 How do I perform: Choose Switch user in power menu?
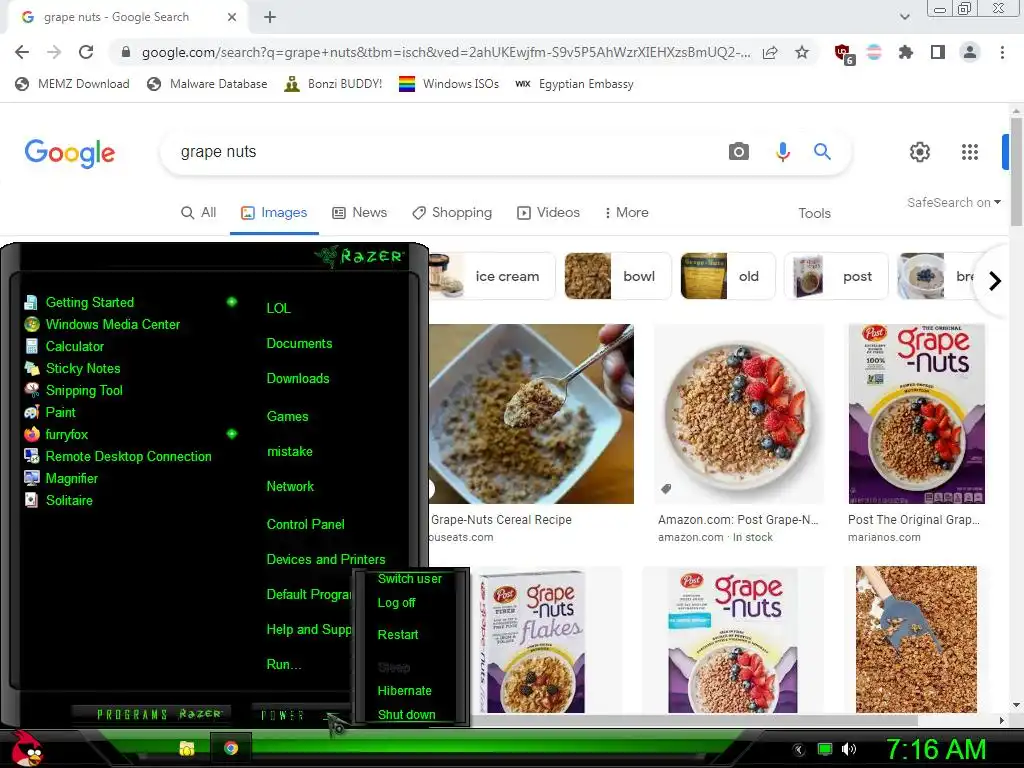coord(409,579)
